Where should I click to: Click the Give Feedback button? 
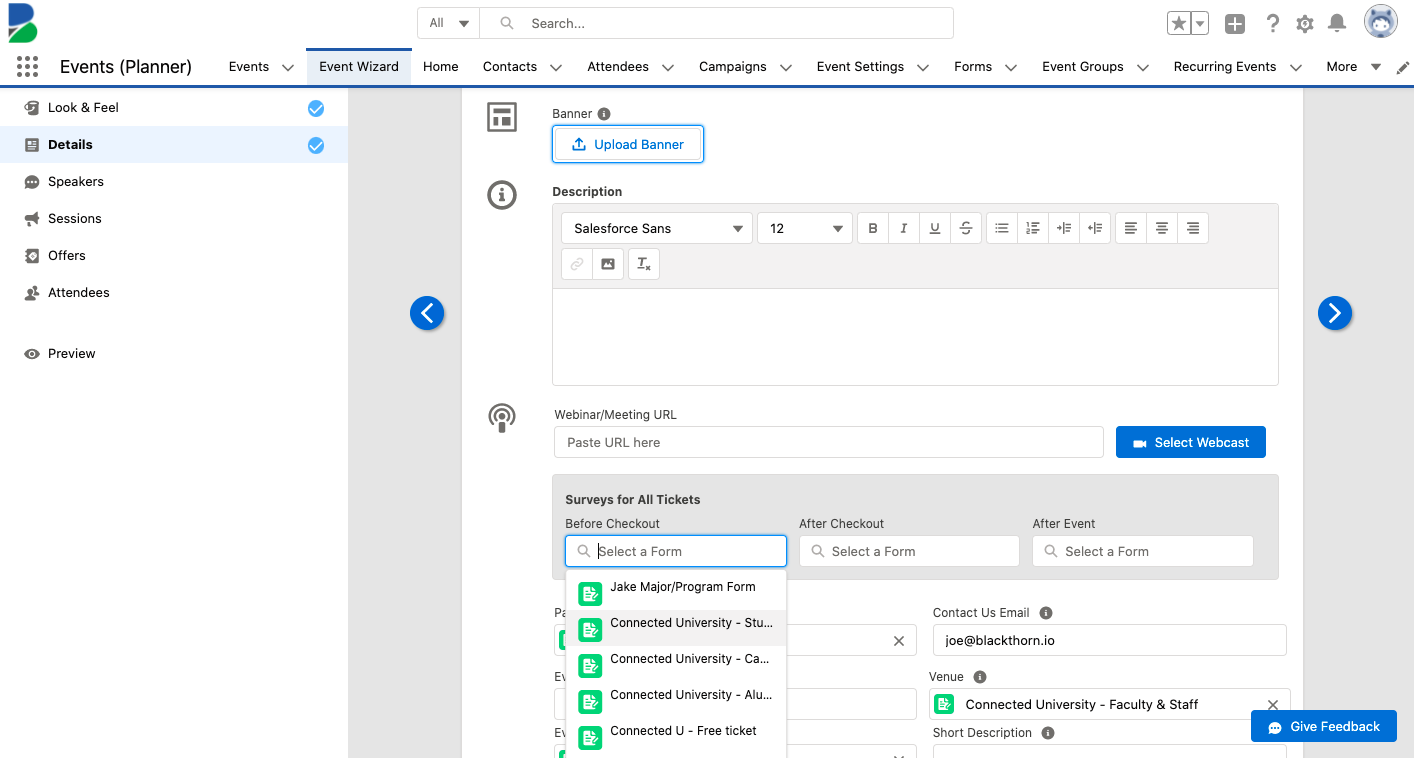(1324, 726)
